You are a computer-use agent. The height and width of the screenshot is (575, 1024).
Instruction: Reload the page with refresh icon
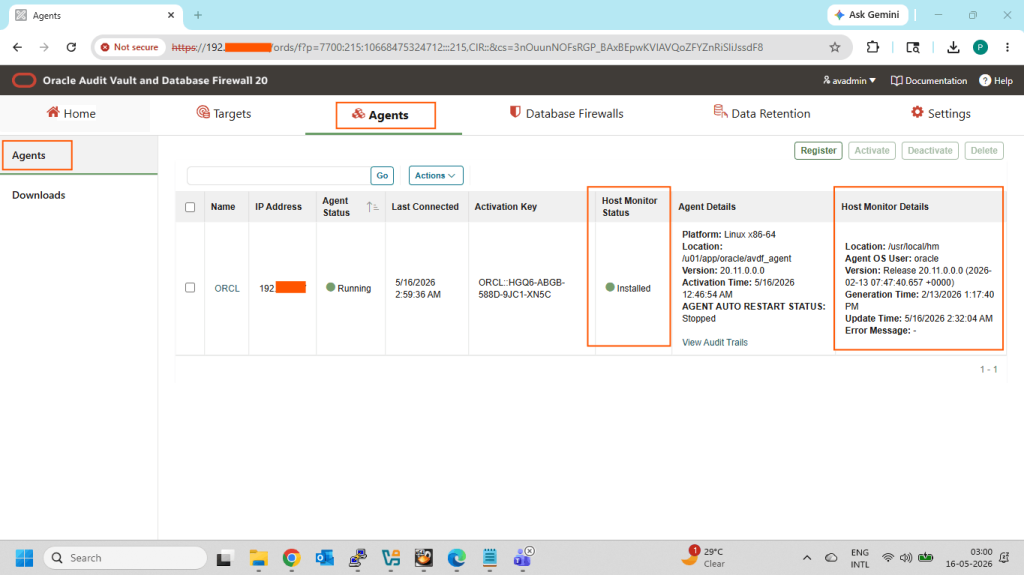coord(71,47)
